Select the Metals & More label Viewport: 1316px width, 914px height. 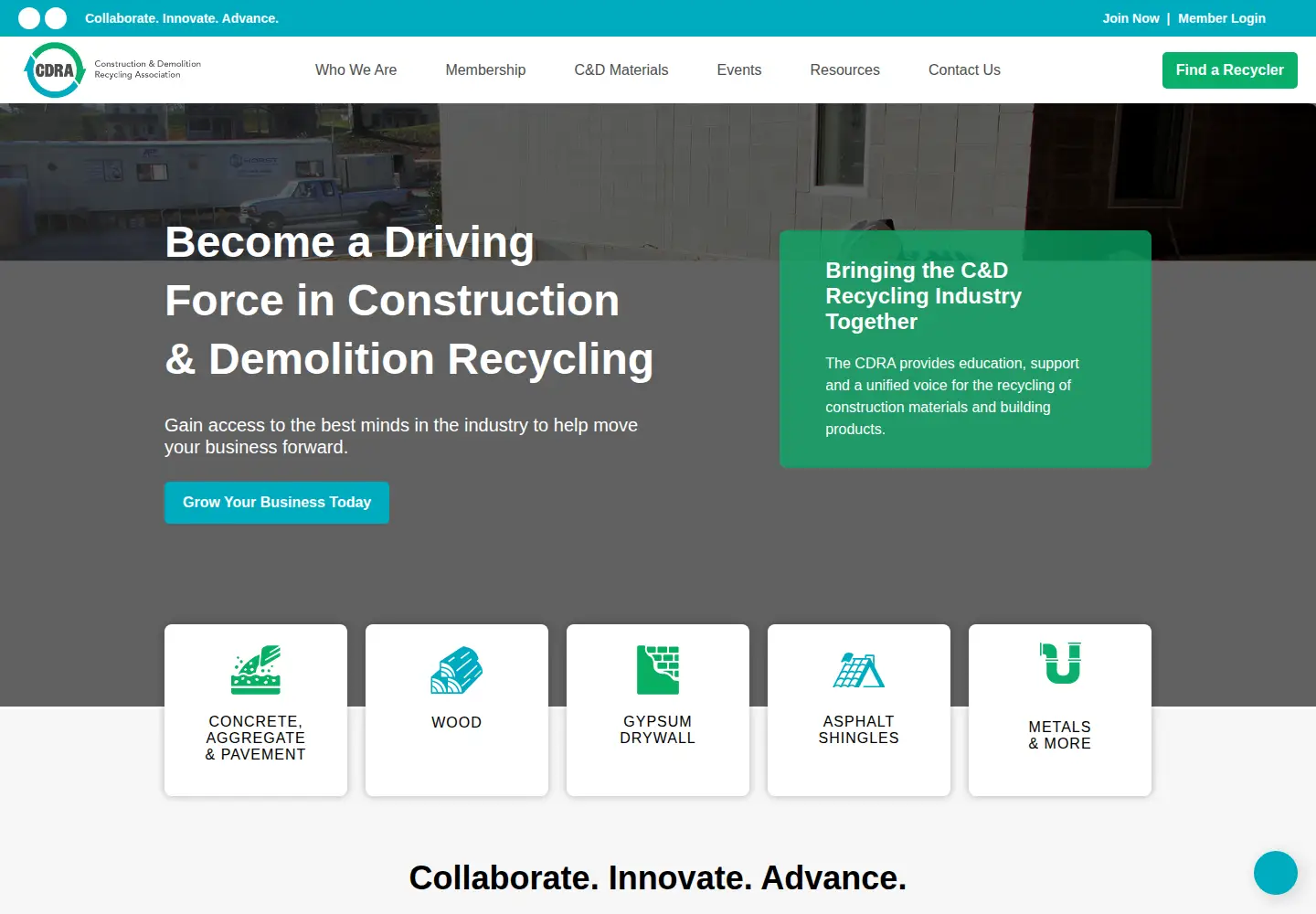click(x=1060, y=736)
